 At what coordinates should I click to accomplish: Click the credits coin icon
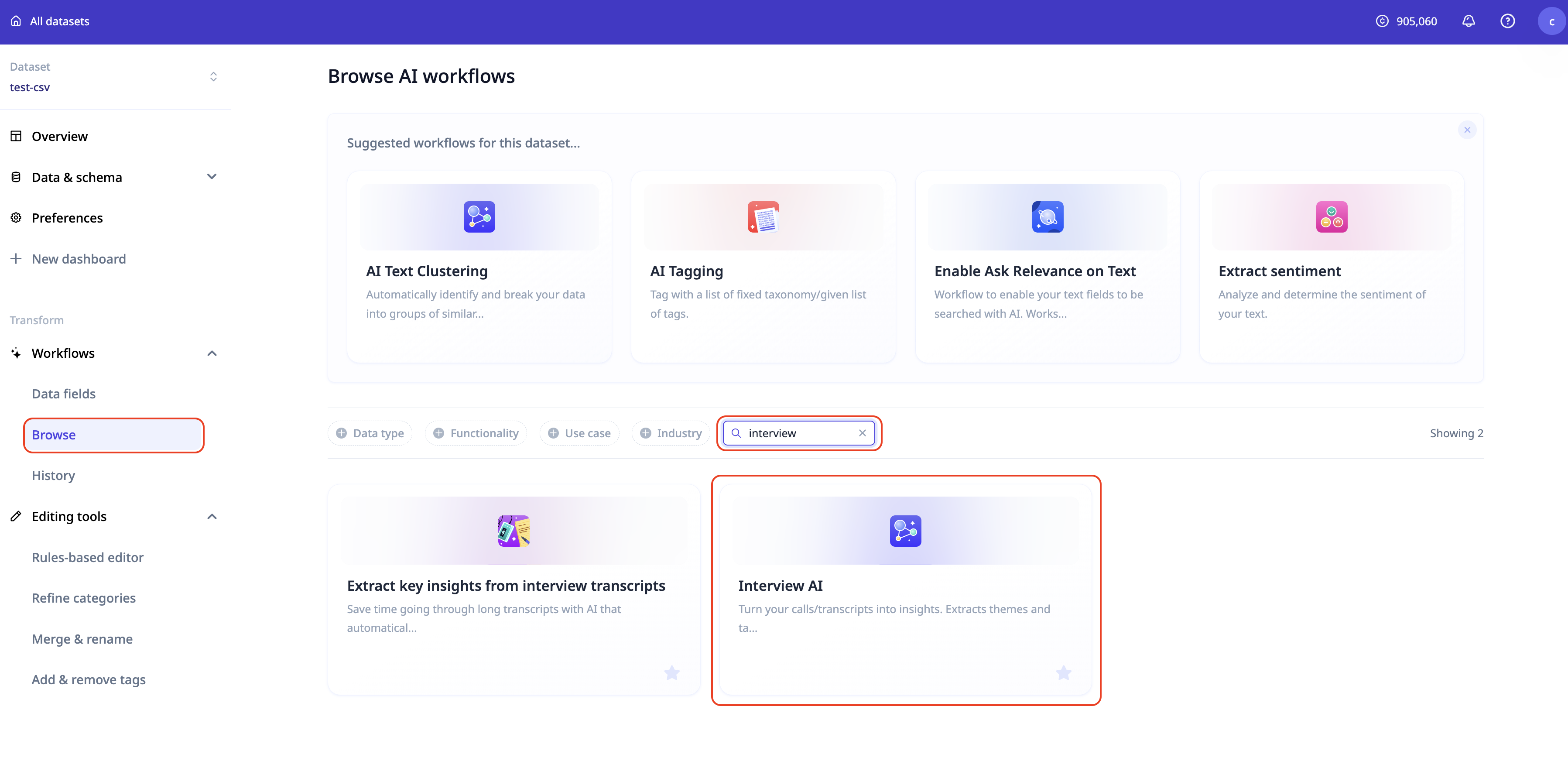tap(1382, 21)
